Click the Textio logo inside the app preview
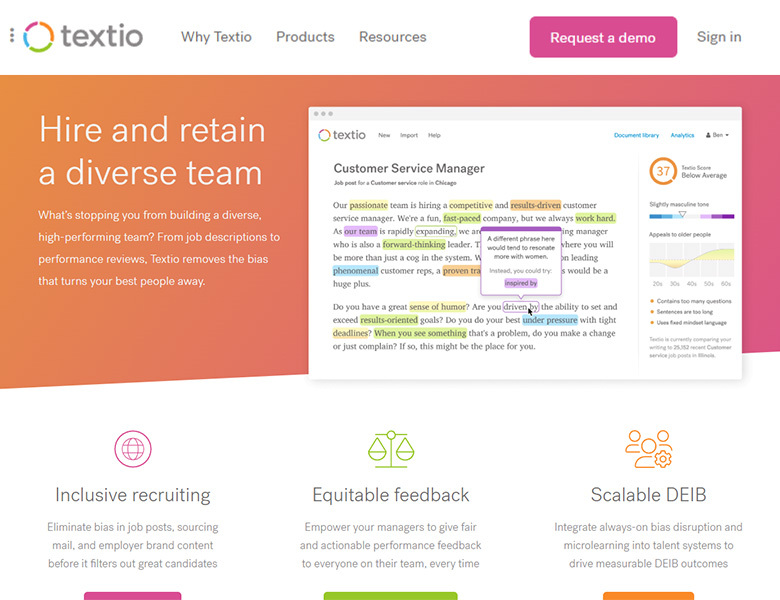The width and height of the screenshot is (780, 600). point(342,135)
